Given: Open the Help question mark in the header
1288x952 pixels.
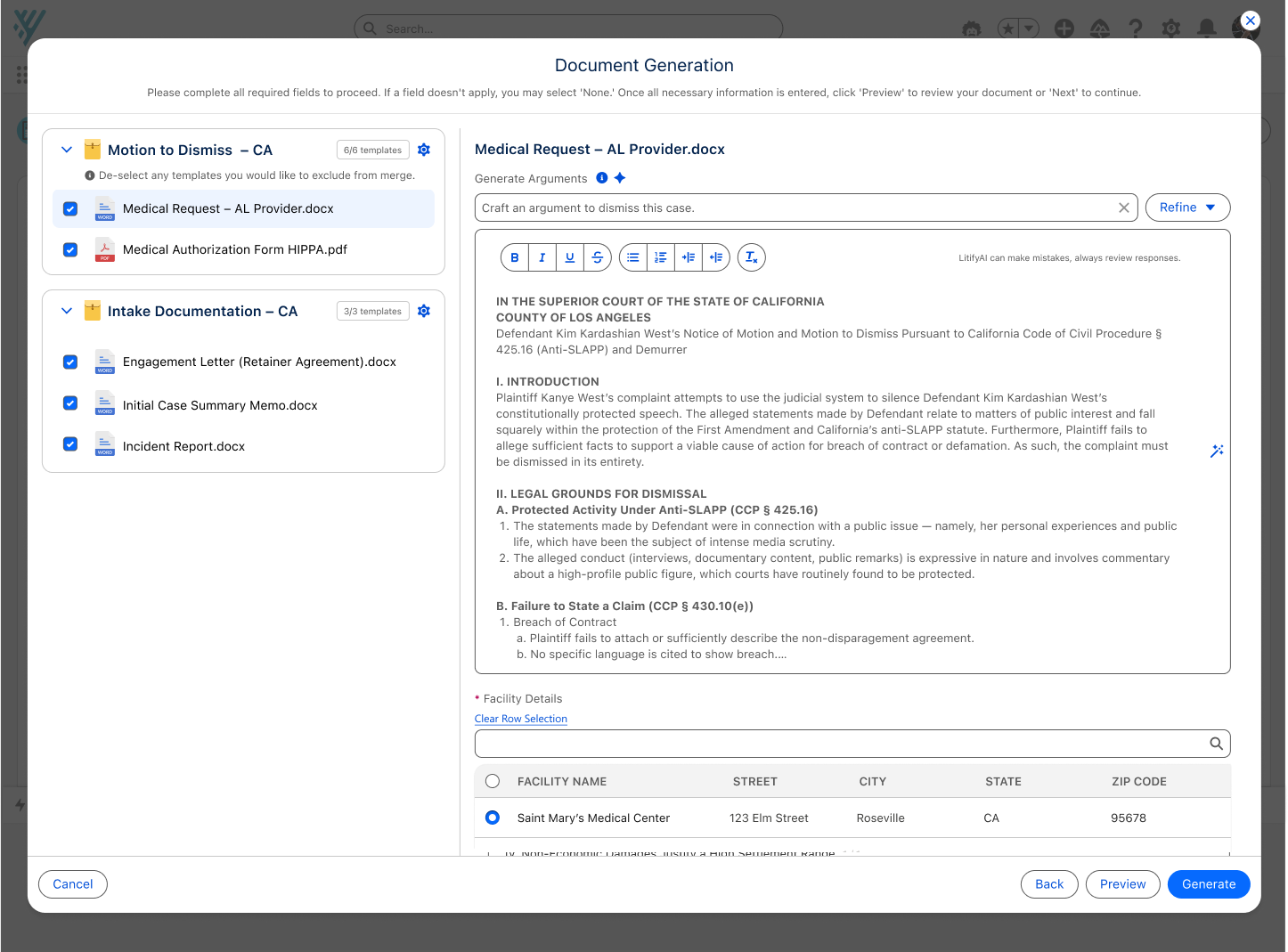Looking at the screenshot, I should (x=1136, y=28).
